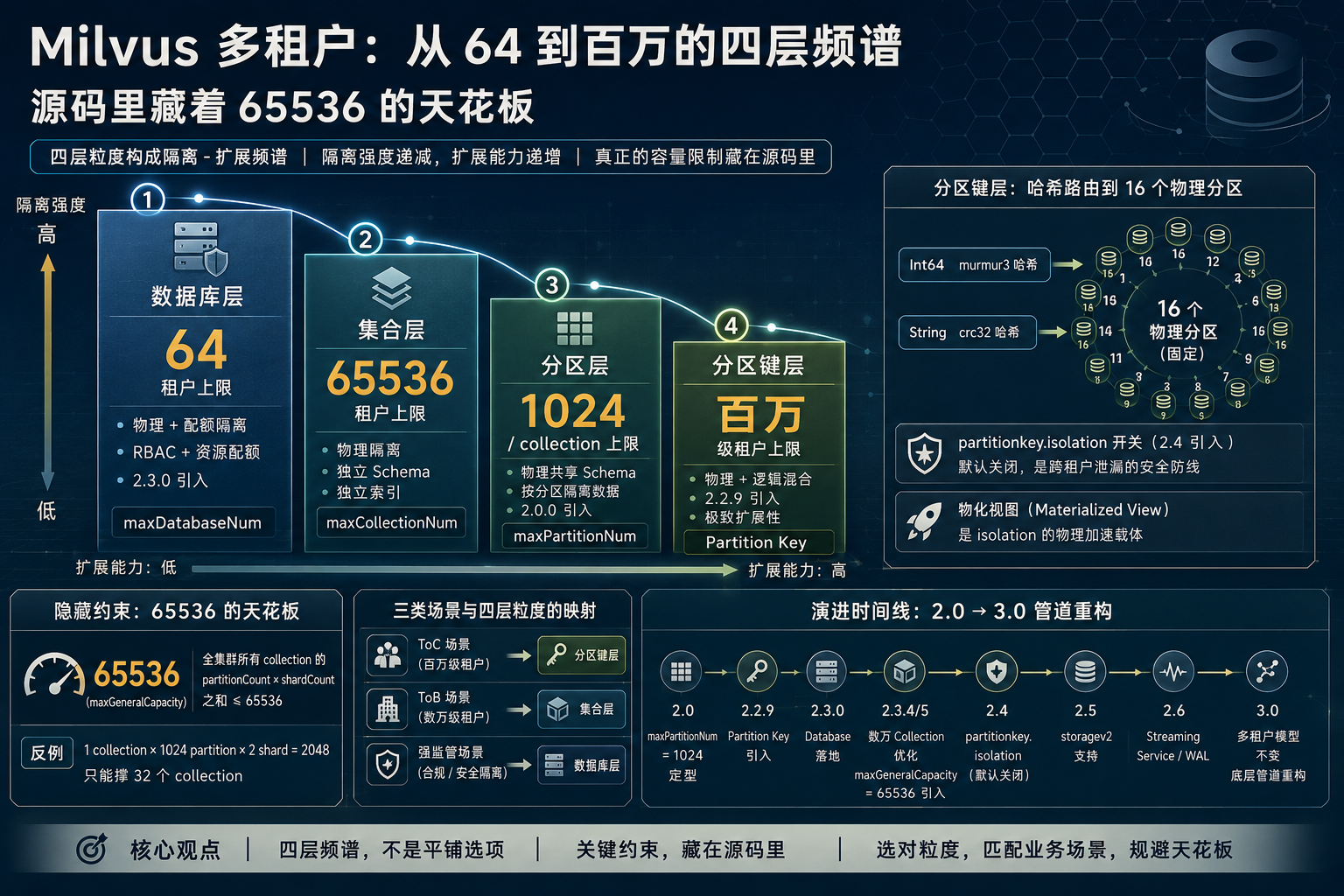1344x896 pixels.
Task: Click the storage disk icon above timeline 2.5
Action: (x=1085, y=672)
